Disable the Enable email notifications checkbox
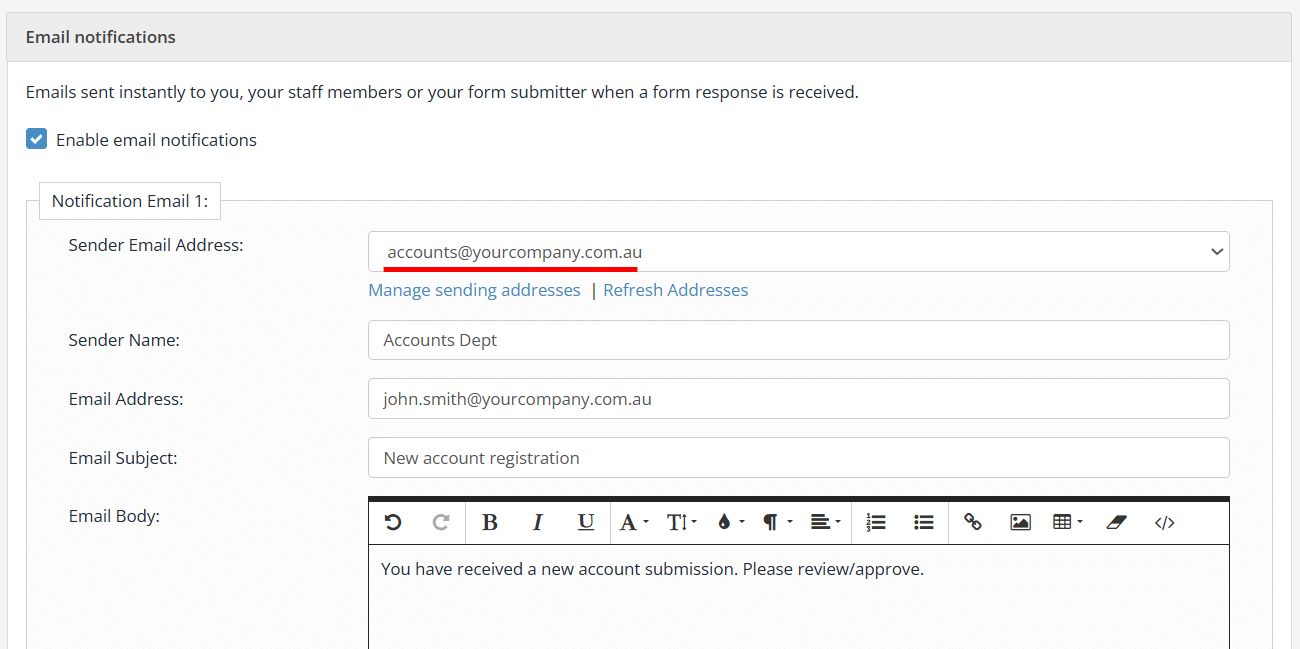 click(36, 139)
